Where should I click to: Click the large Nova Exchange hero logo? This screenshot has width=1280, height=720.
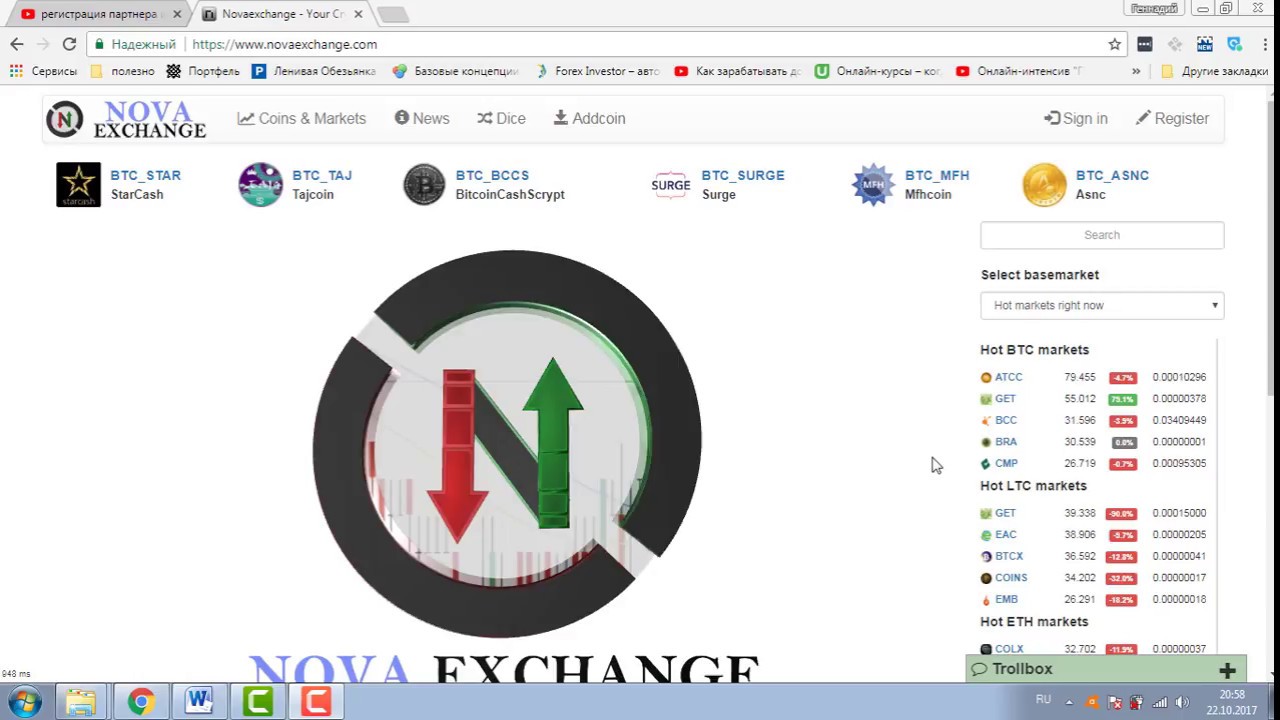click(x=507, y=443)
